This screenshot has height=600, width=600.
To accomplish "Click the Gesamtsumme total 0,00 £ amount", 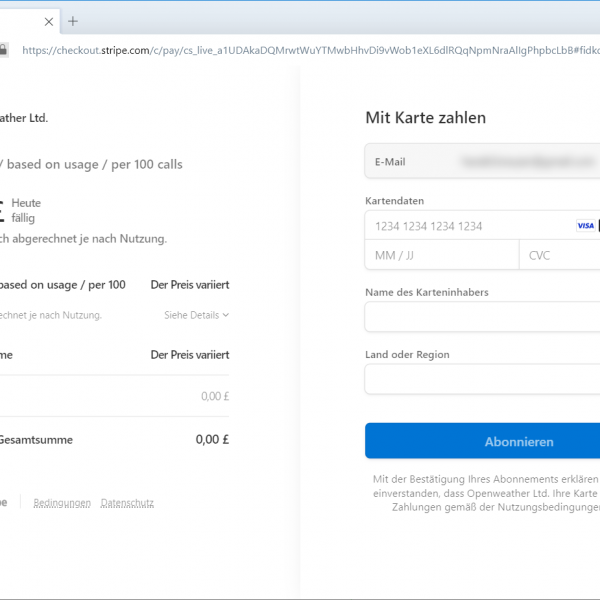I will (213, 439).
